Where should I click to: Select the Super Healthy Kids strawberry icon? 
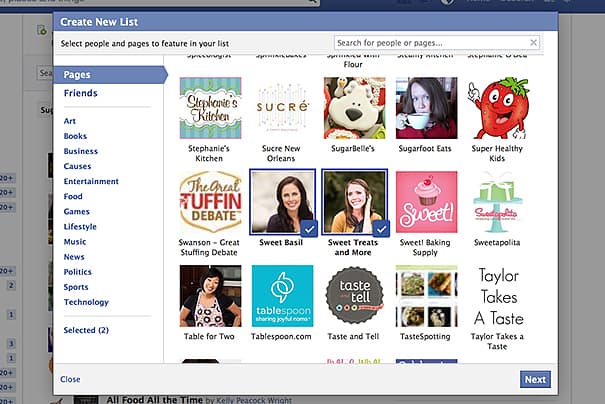(498, 108)
